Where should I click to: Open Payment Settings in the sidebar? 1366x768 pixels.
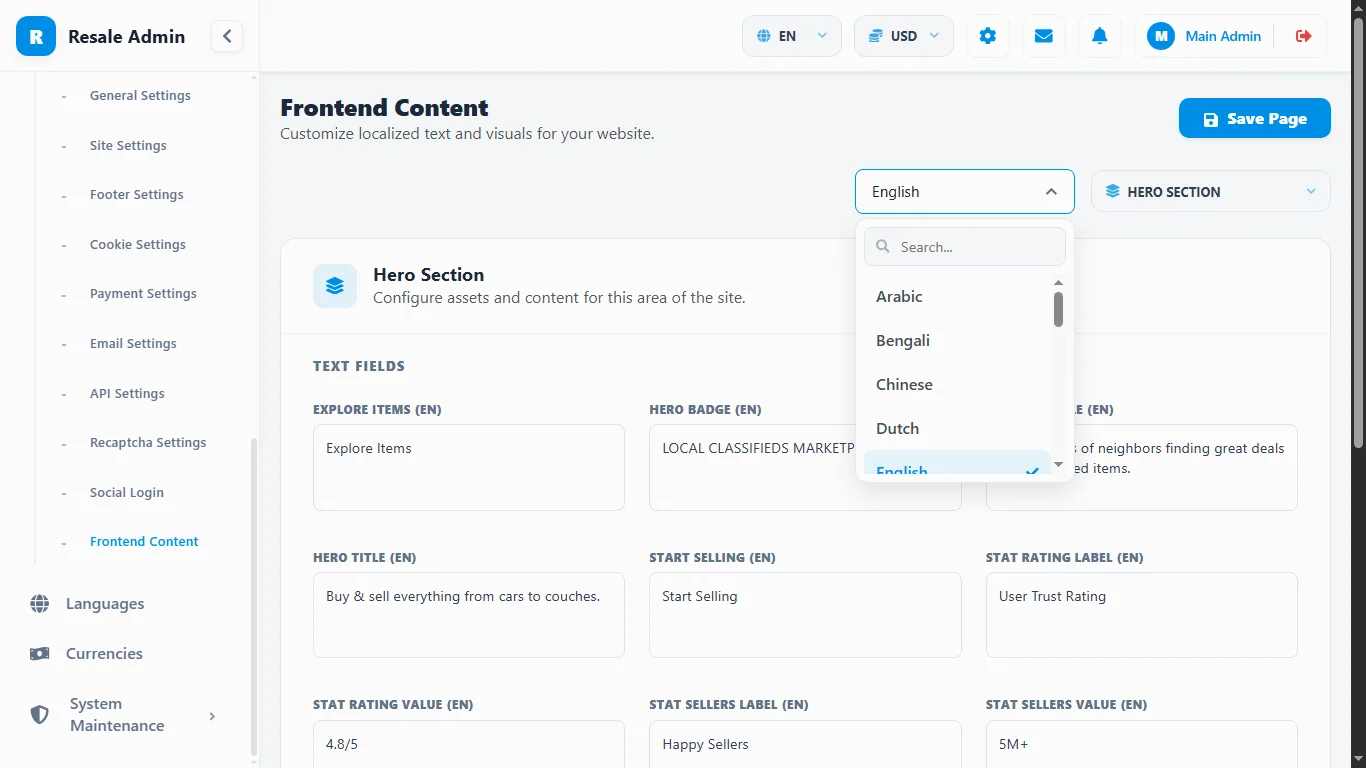(x=143, y=294)
